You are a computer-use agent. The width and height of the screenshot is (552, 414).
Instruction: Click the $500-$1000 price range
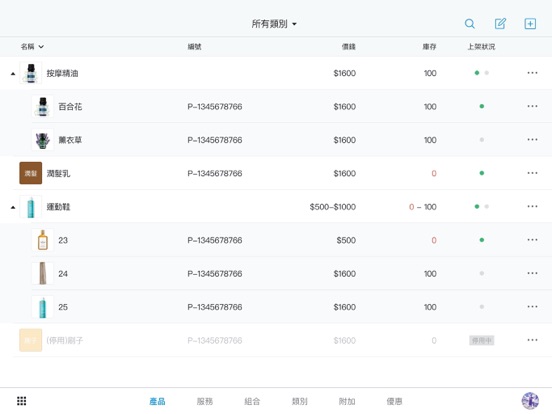(333, 207)
